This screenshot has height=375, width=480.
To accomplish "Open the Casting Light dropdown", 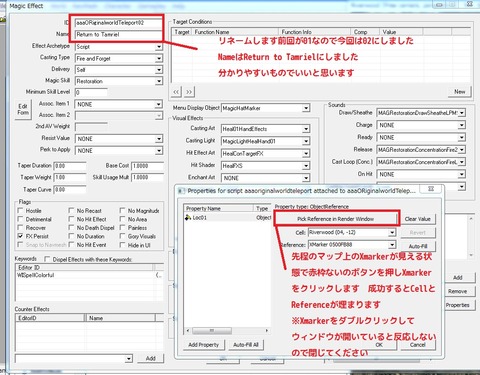I will click(x=306, y=141).
